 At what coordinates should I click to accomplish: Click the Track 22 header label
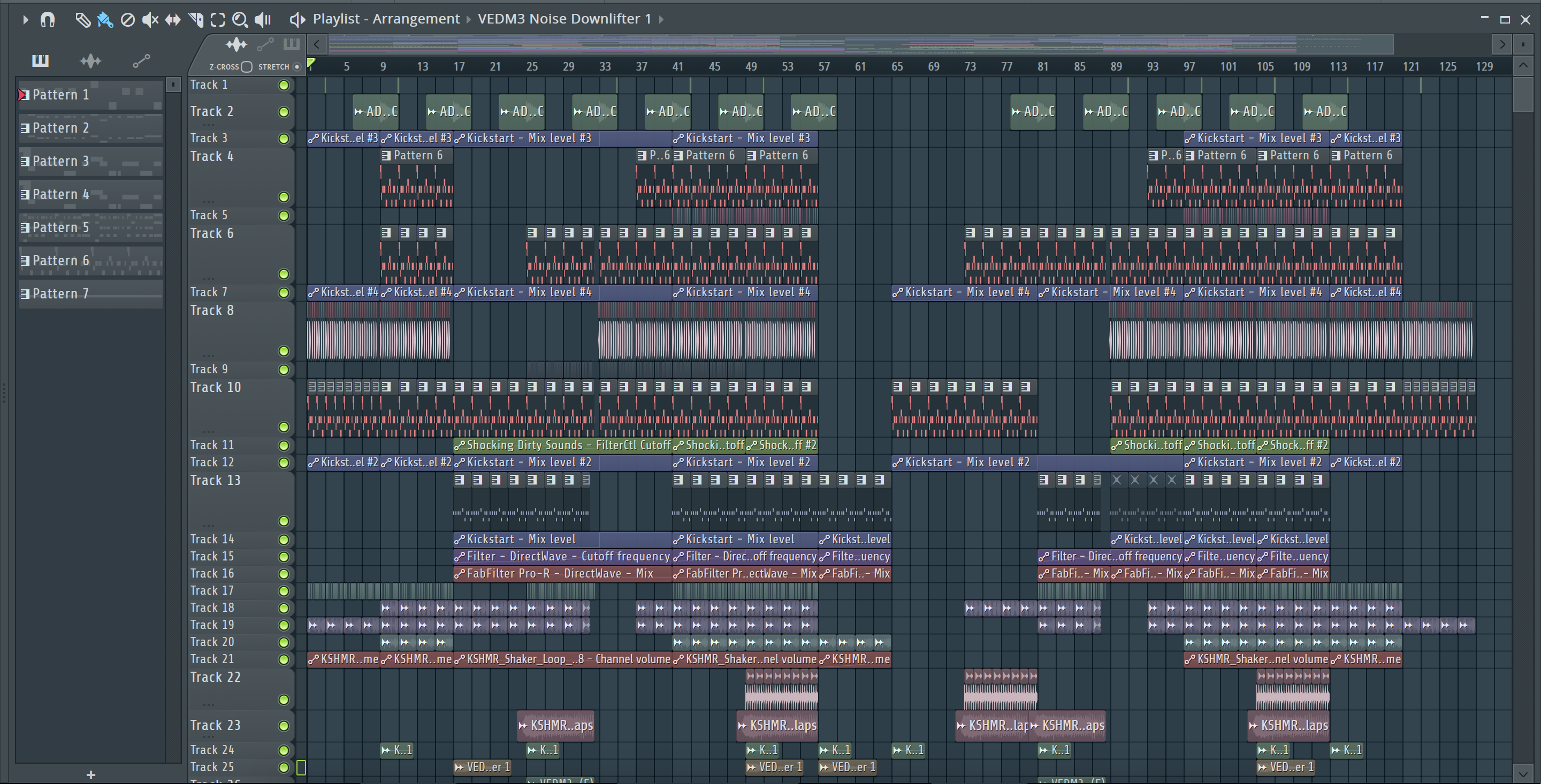click(215, 677)
